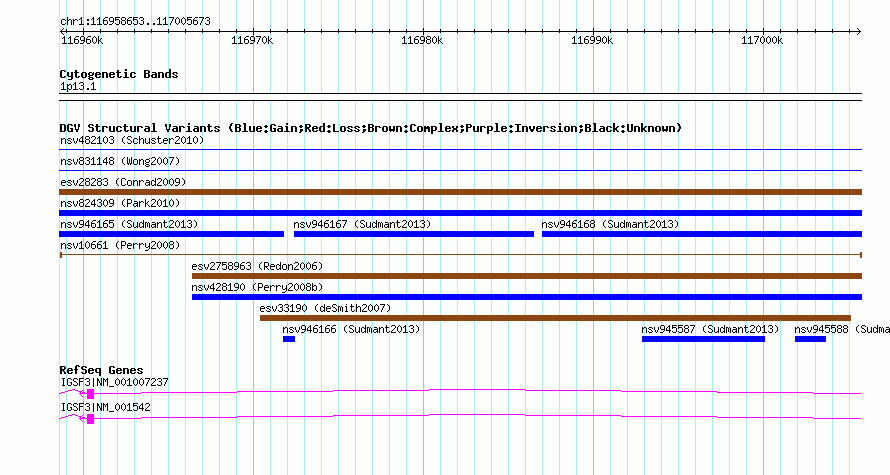This screenshot has height=475, width=890.
Task: Select nsv10661 (Perry2008) variant label
Action: pos(120,245)
